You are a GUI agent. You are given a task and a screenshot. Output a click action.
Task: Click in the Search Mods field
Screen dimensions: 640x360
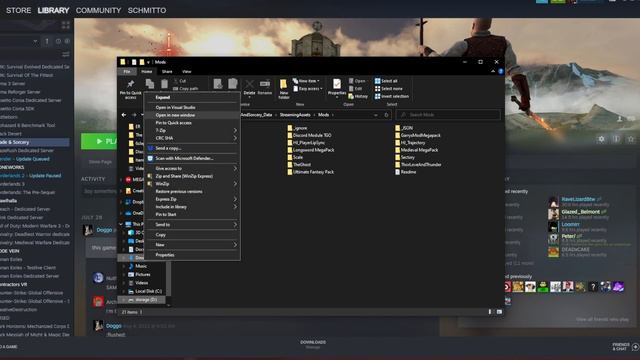pyautogui.click(x=448, y=115)
